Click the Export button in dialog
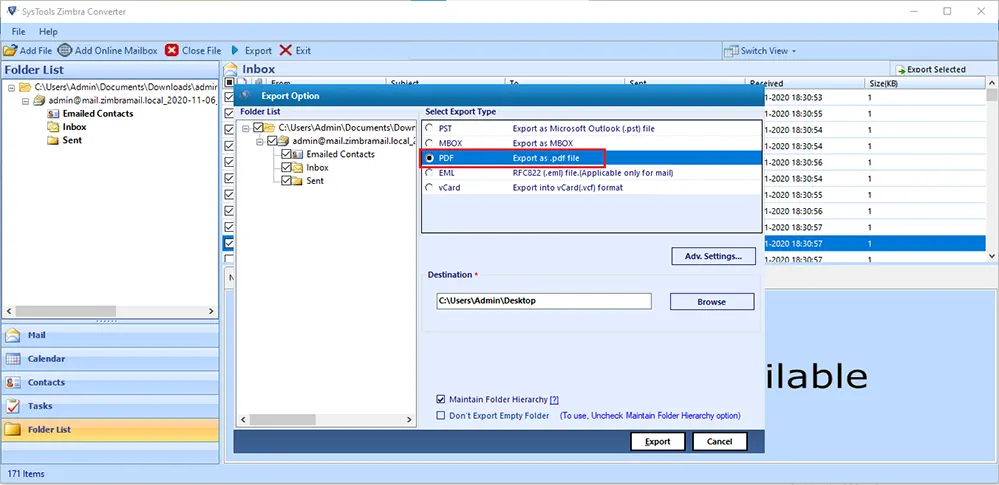Screen dimensions: 999x485 (x=658, y=441)
